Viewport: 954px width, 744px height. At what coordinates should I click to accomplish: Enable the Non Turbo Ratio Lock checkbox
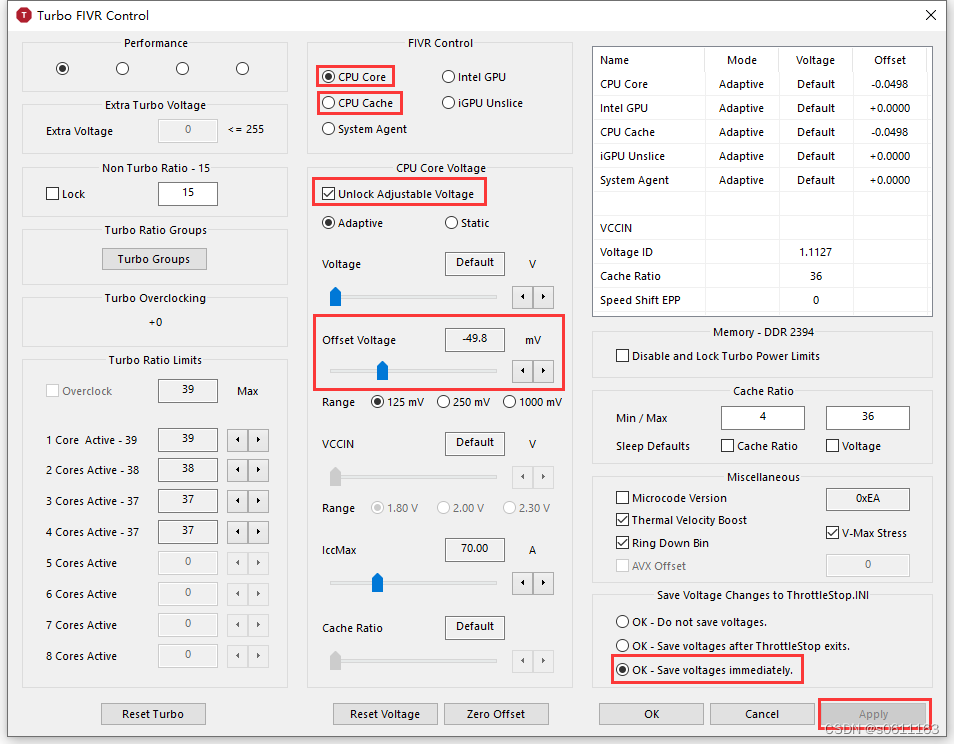pyautogui.click(x=52, y=194)
